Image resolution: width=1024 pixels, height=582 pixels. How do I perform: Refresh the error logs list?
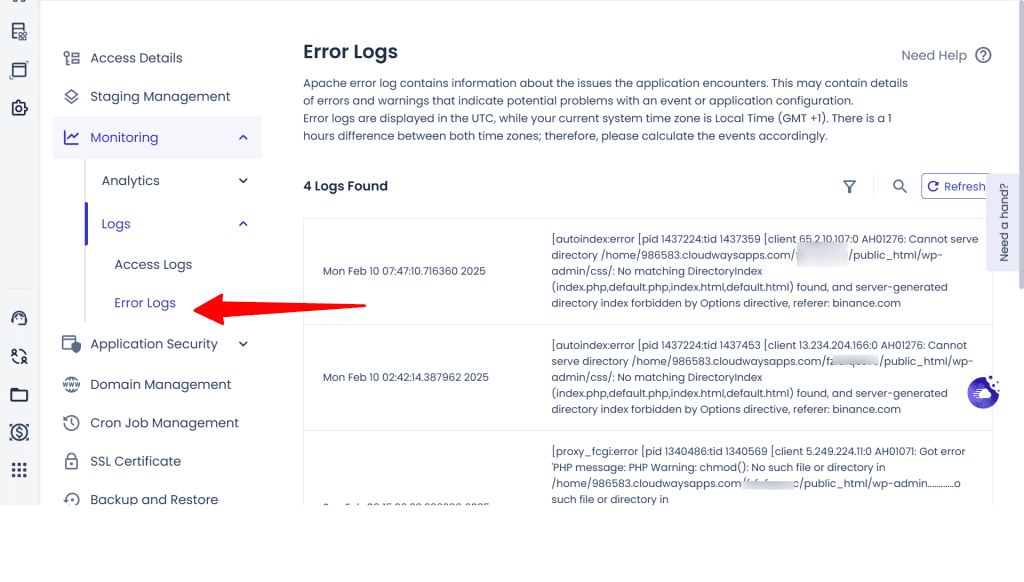(x=956, y=186)
